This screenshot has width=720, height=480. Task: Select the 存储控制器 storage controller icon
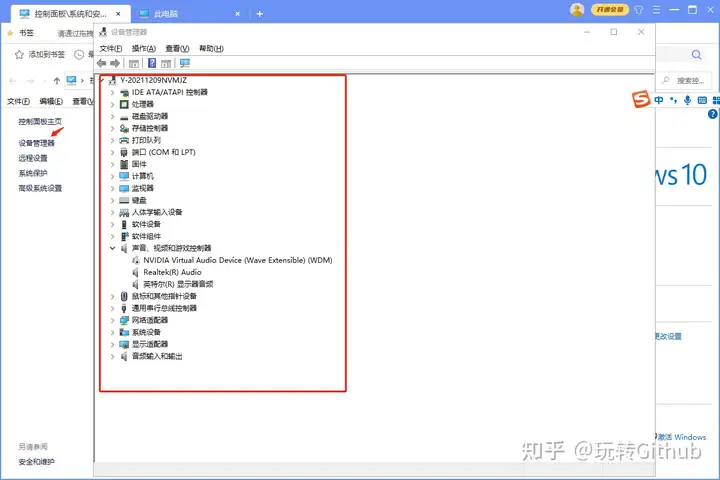tap(124, 128)
